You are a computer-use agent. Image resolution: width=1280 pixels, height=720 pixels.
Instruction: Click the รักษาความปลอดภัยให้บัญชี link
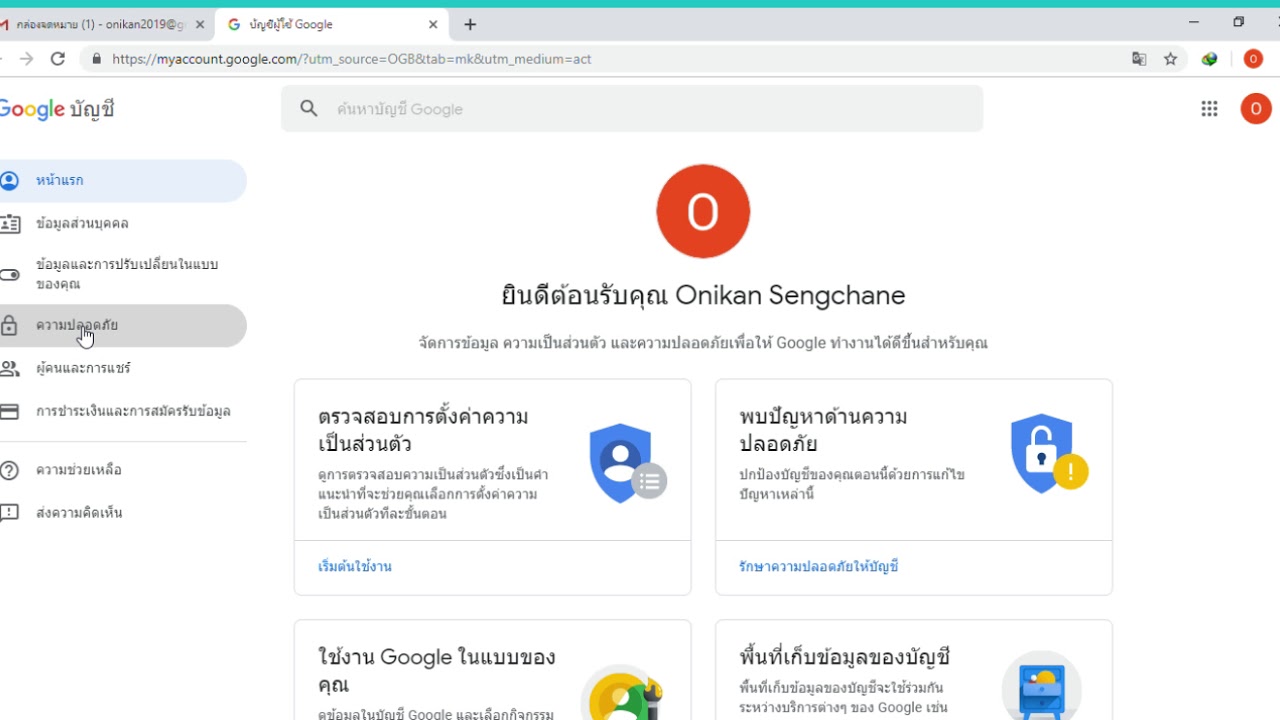tap(819, 567)
